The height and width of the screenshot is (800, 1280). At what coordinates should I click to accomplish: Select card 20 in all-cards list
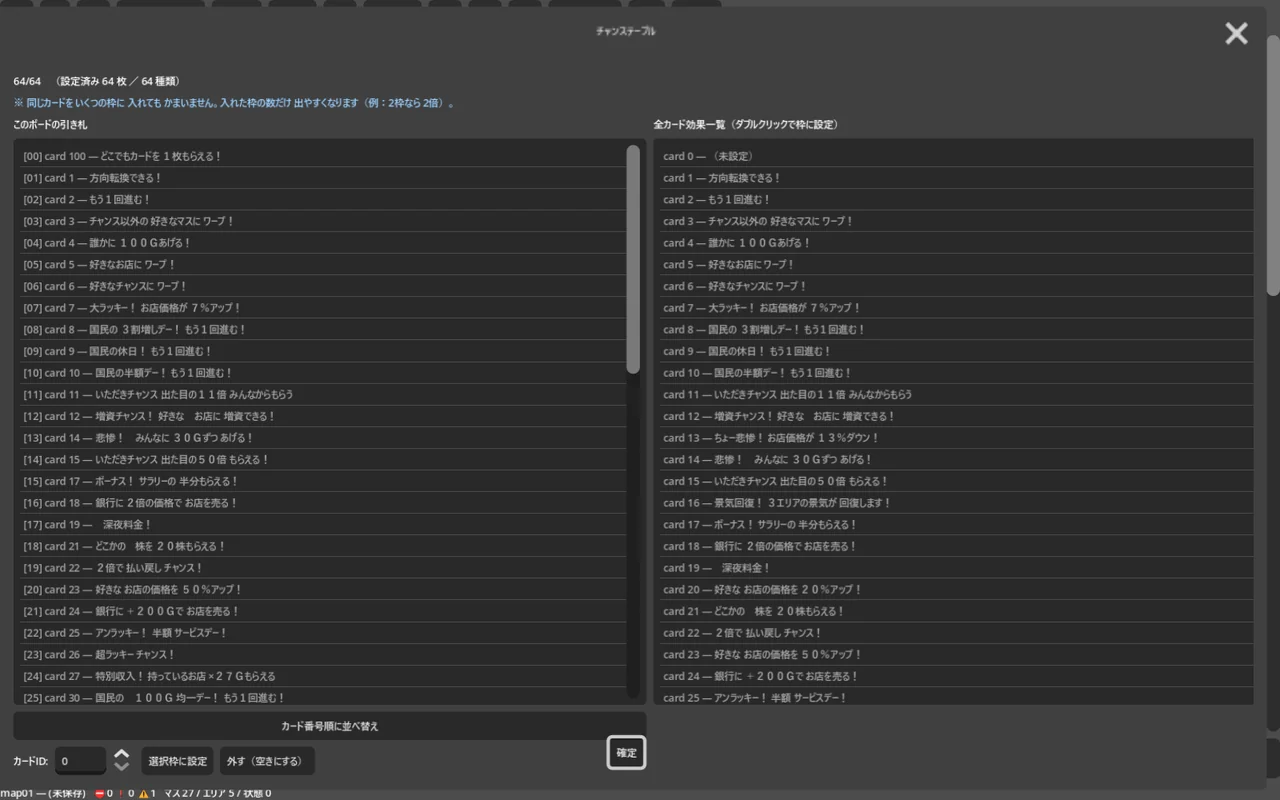(956, 590)
